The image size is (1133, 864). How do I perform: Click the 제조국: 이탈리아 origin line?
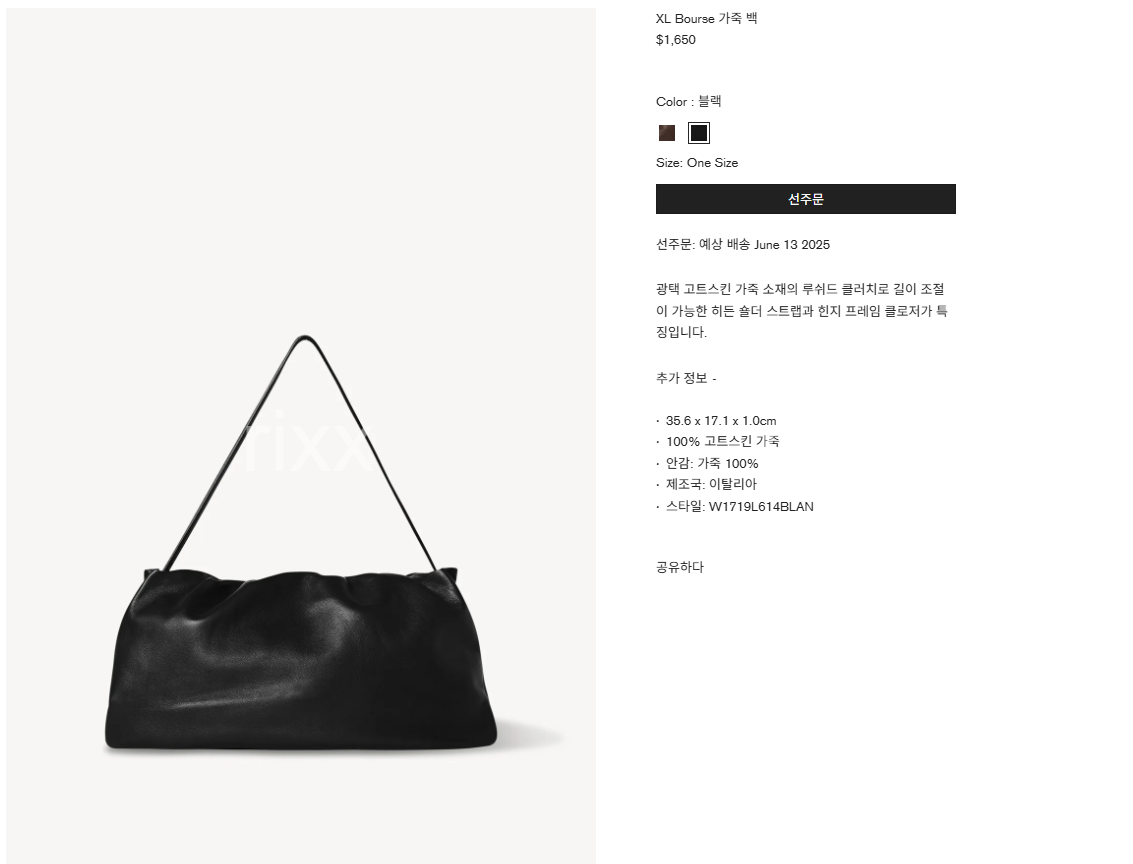(x=711, y=484)
